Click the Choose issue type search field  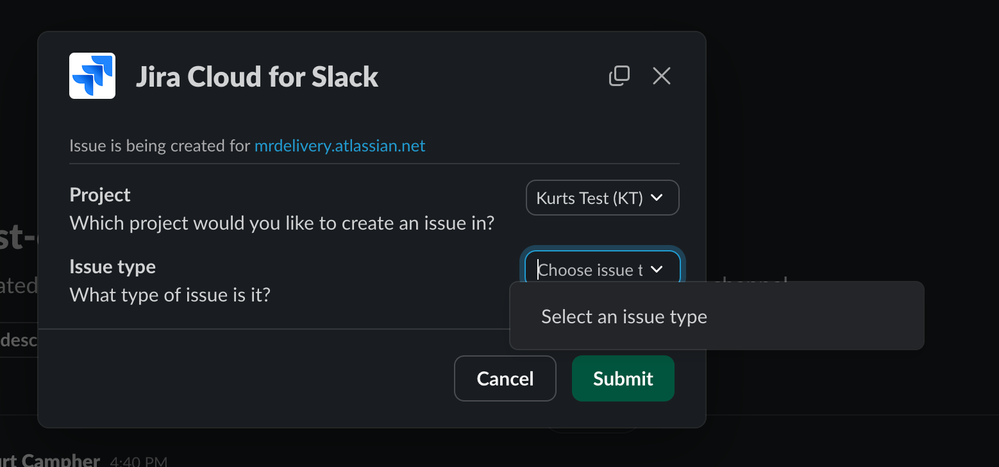click(602, 269)
